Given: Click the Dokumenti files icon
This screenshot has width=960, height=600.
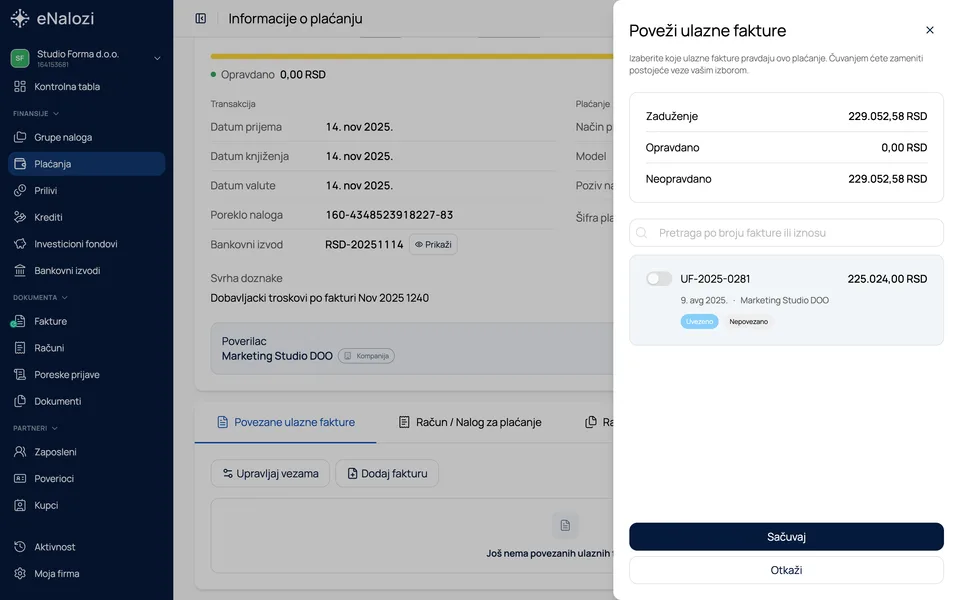Looking at the screenshot, I should coord(20,401).
